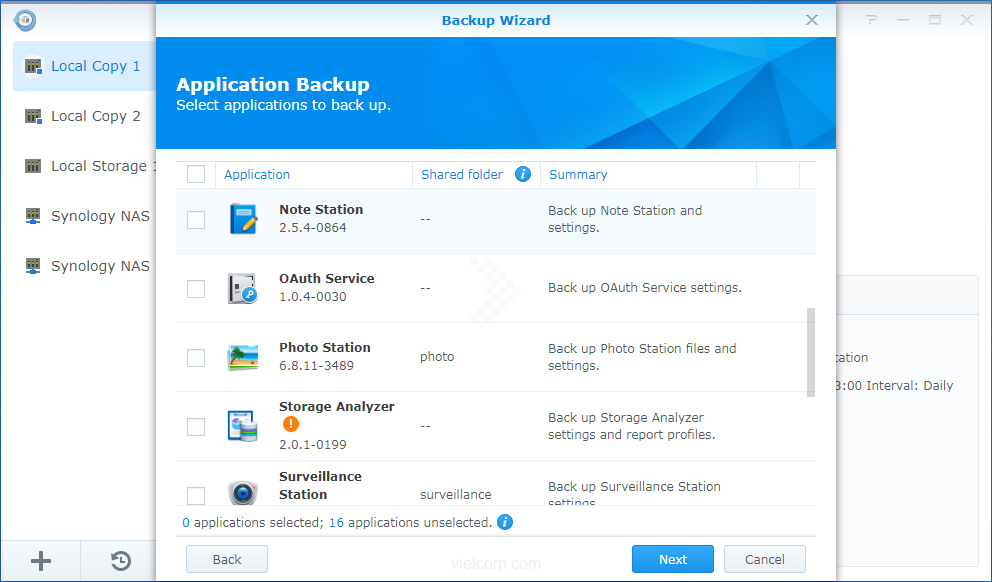The image size is (992, 582).
Task: Open the restore clock icon in bottom bar
Action: point(120,560)
